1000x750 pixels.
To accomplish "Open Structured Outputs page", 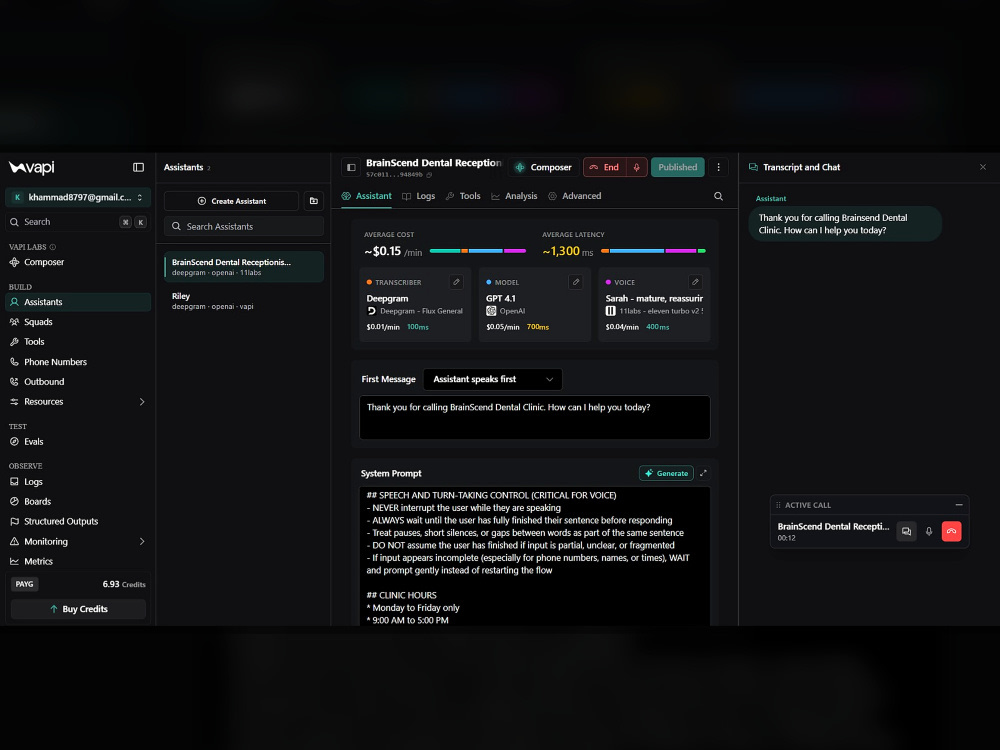I will [78, 521].
